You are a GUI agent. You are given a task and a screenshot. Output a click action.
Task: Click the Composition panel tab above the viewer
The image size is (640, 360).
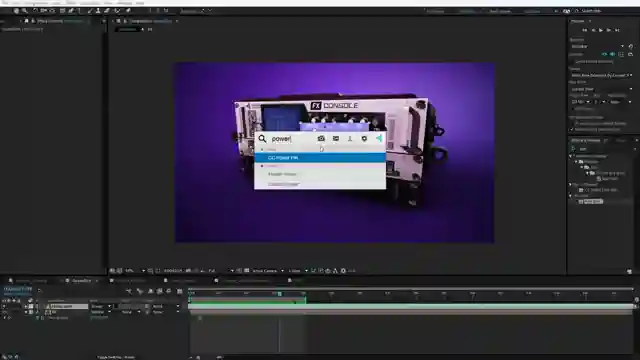click(x=151, y=21)
